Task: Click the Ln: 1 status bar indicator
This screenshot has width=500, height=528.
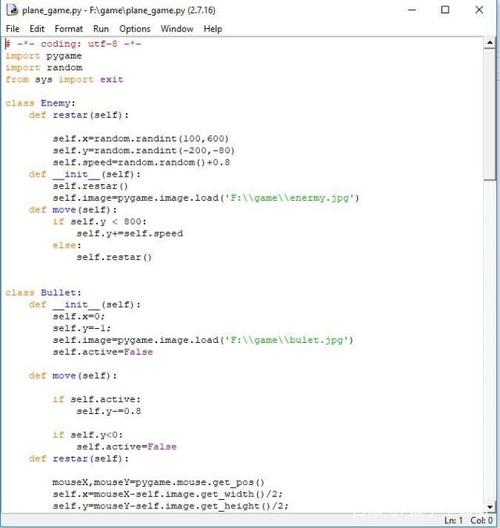Action: click(x=453, y=520)
